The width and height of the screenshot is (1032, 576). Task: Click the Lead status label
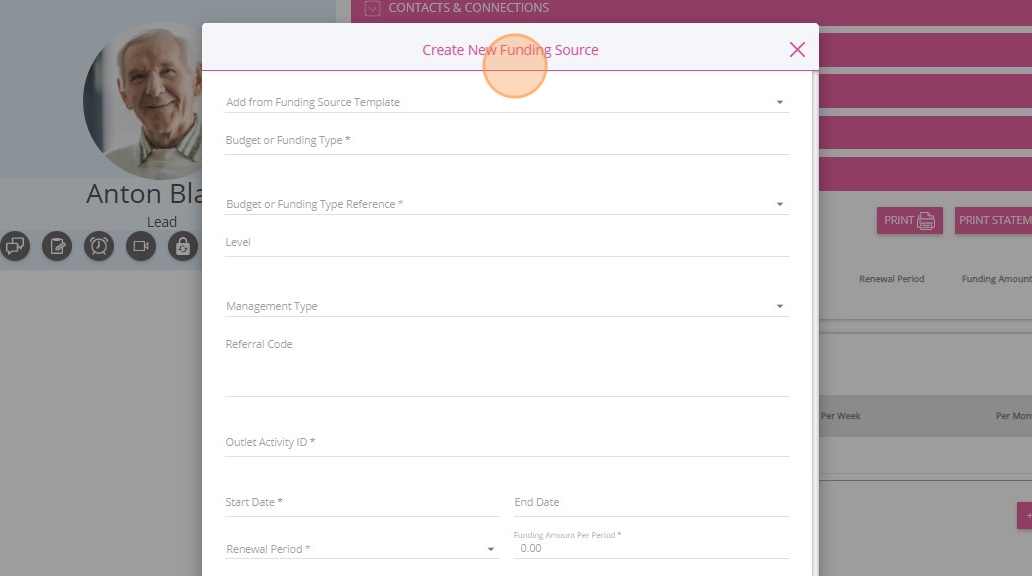click(162, 222)
